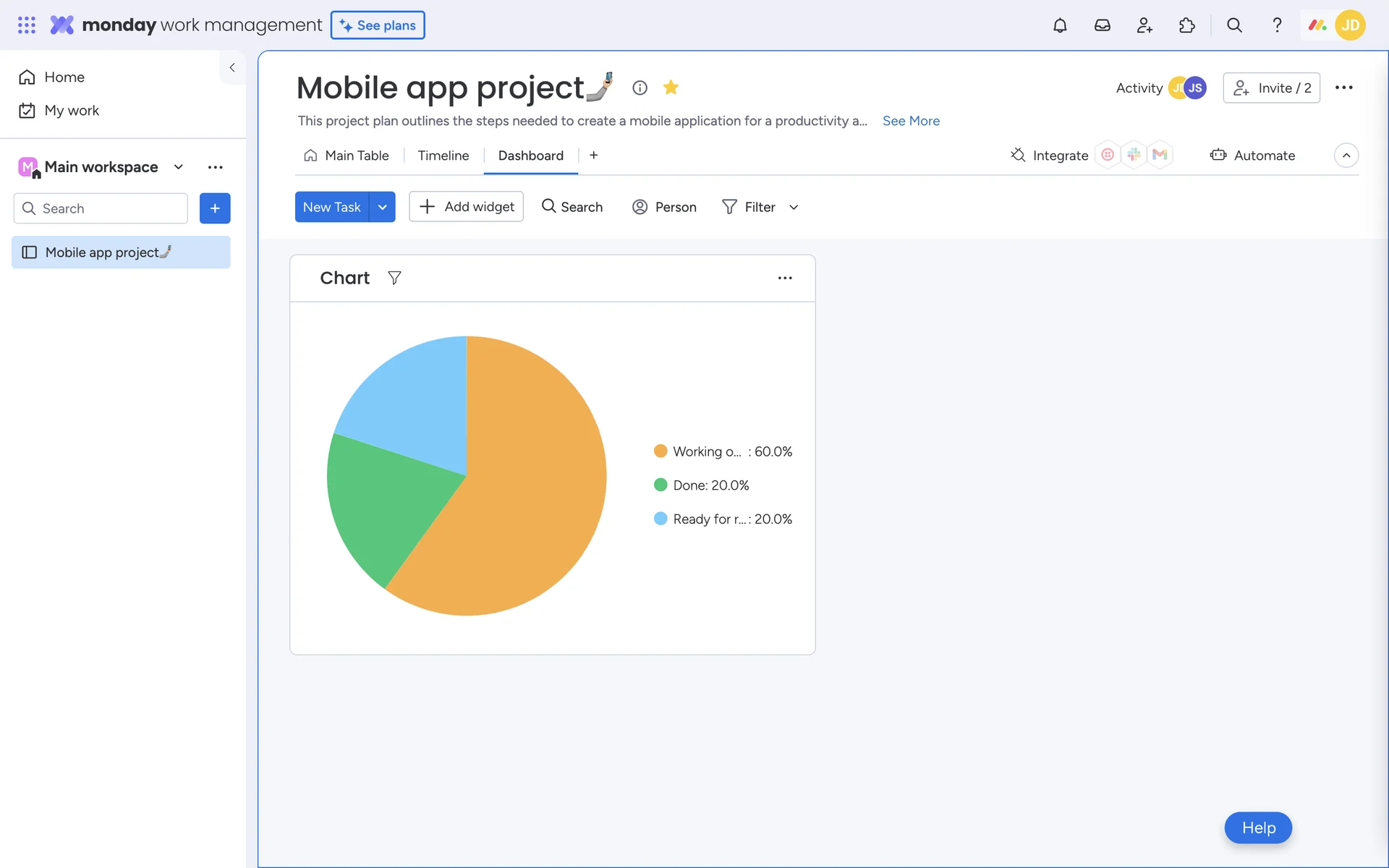Toggle the Chart widget filter funnel

pos(394,278)
